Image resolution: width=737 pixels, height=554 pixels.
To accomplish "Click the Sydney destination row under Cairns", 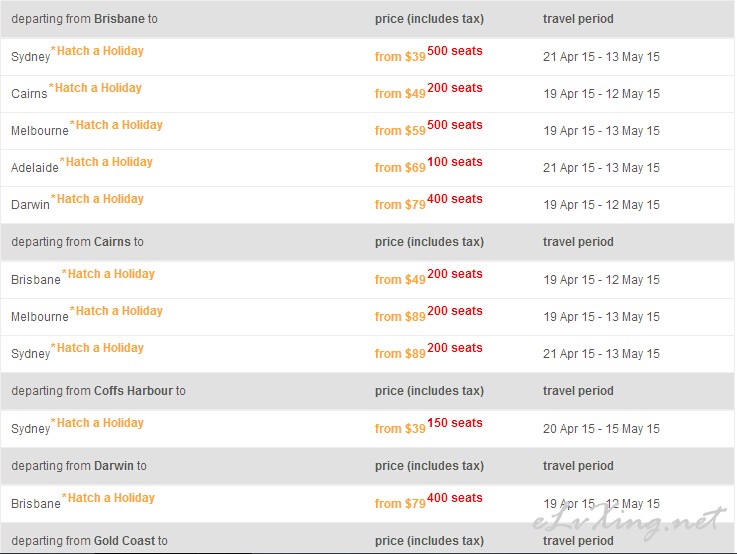I will [x=30, y=354].
